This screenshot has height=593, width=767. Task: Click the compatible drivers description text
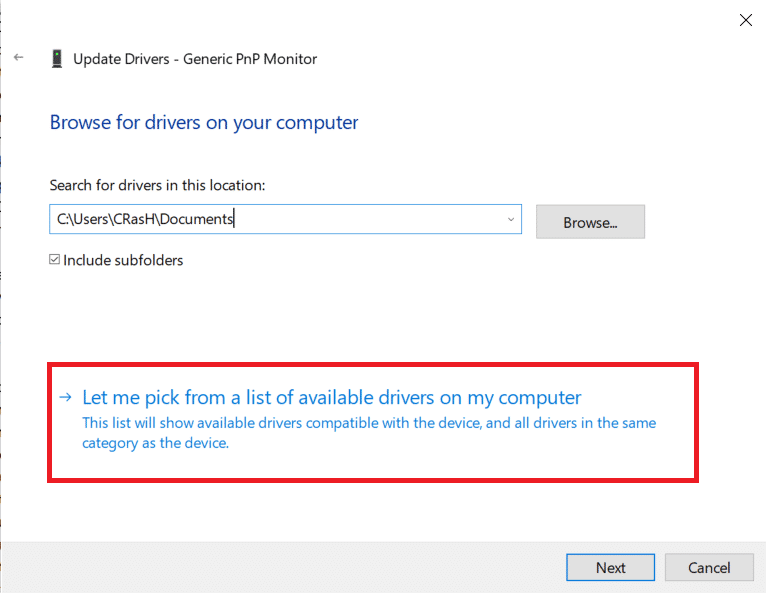368,432
